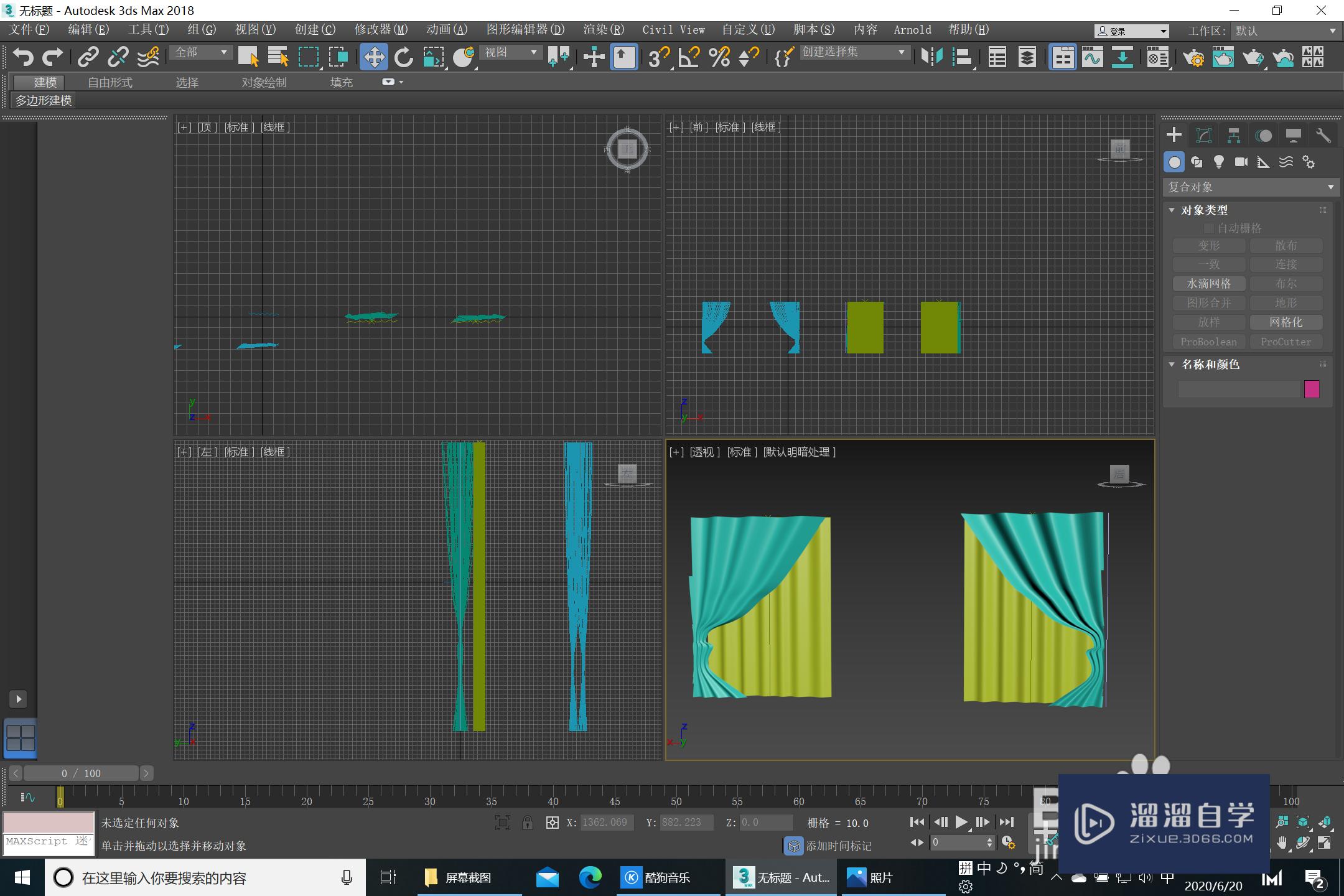This screenshot has width=1344, height=896.
Task: Switch to the Utilities wrench tab
Action: click(x=1323, y=136)
